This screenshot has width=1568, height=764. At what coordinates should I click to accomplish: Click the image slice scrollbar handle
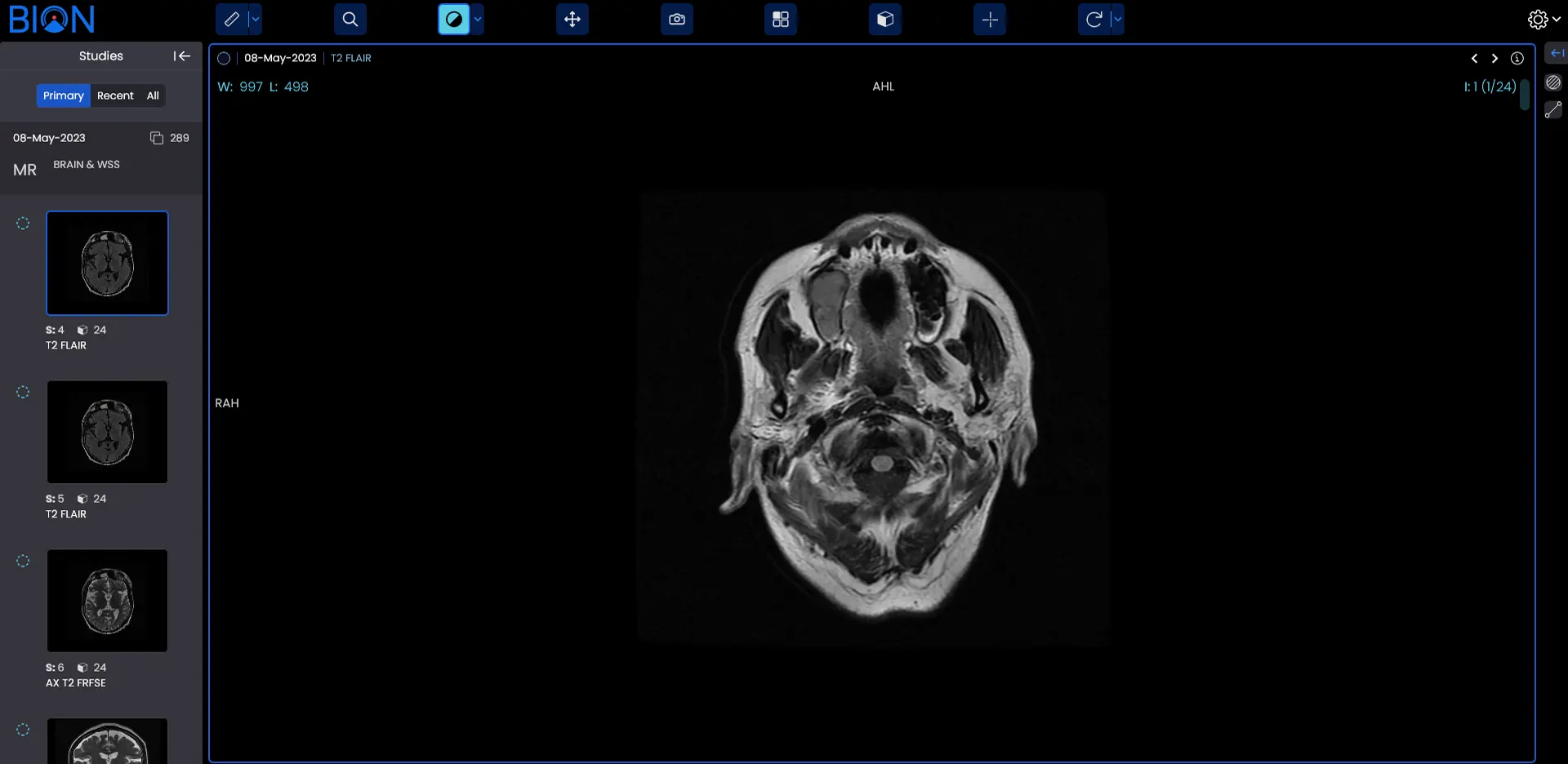click(1525, 95)
